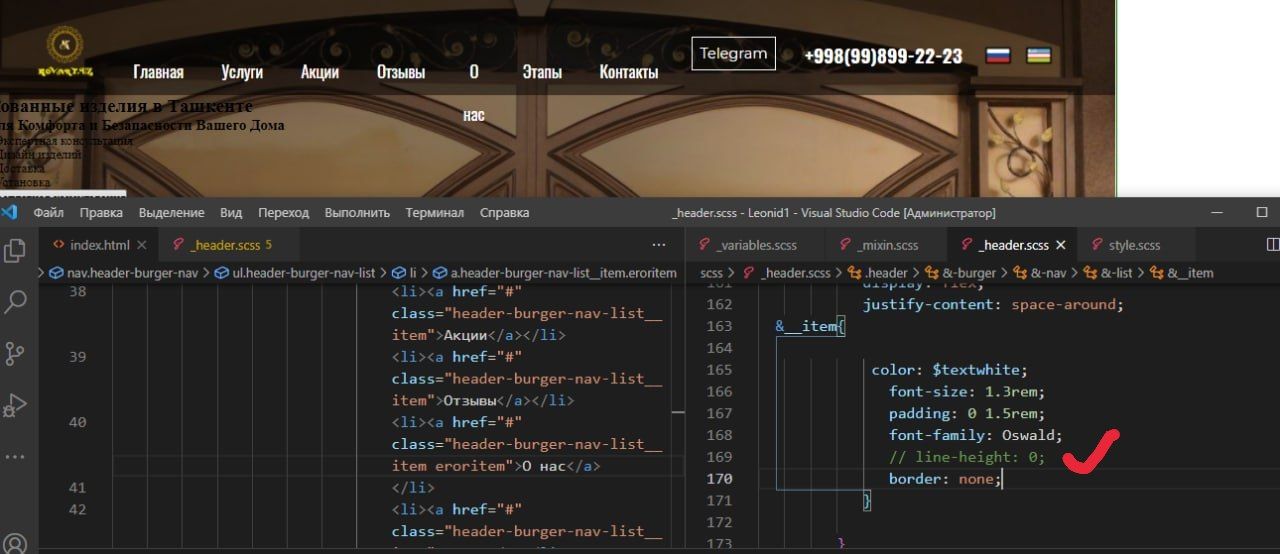1280x554 pixels.
Task: Open the .header symbol breadcrumb
Action: (x=877, y=272)
